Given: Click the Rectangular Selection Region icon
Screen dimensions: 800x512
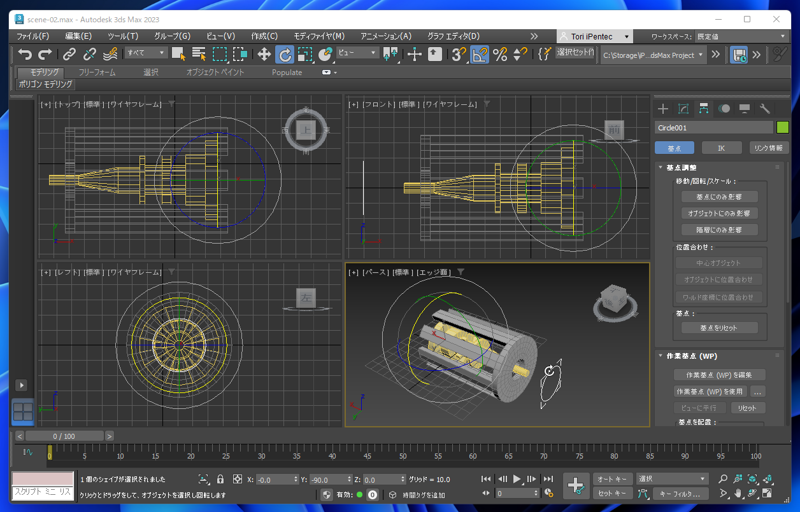Looking at the screenshot, I should tap(219, 54).
